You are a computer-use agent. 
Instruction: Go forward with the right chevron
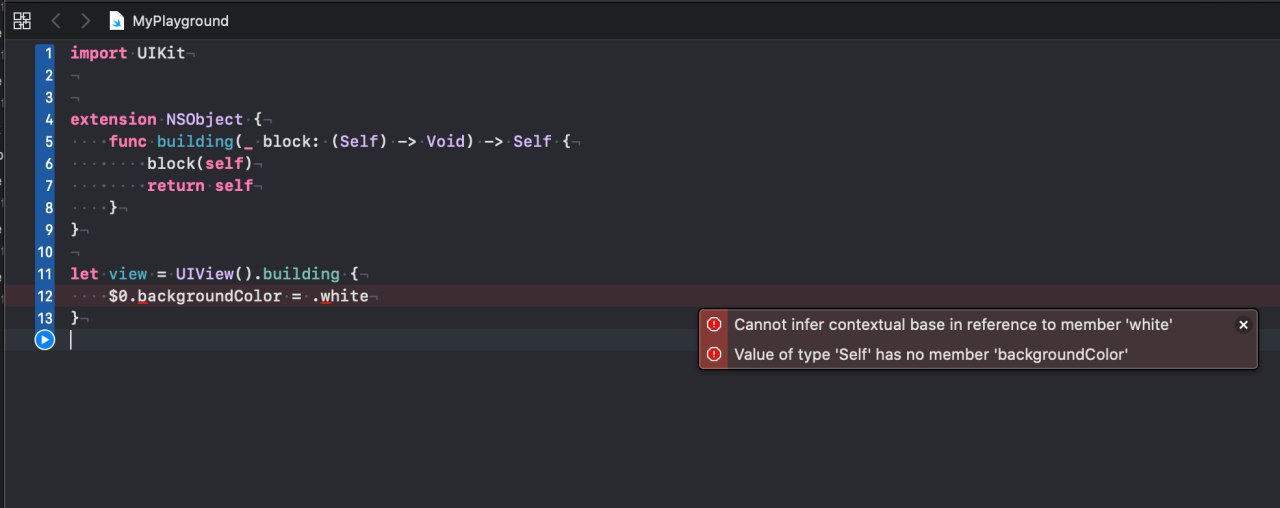(86, 20)
